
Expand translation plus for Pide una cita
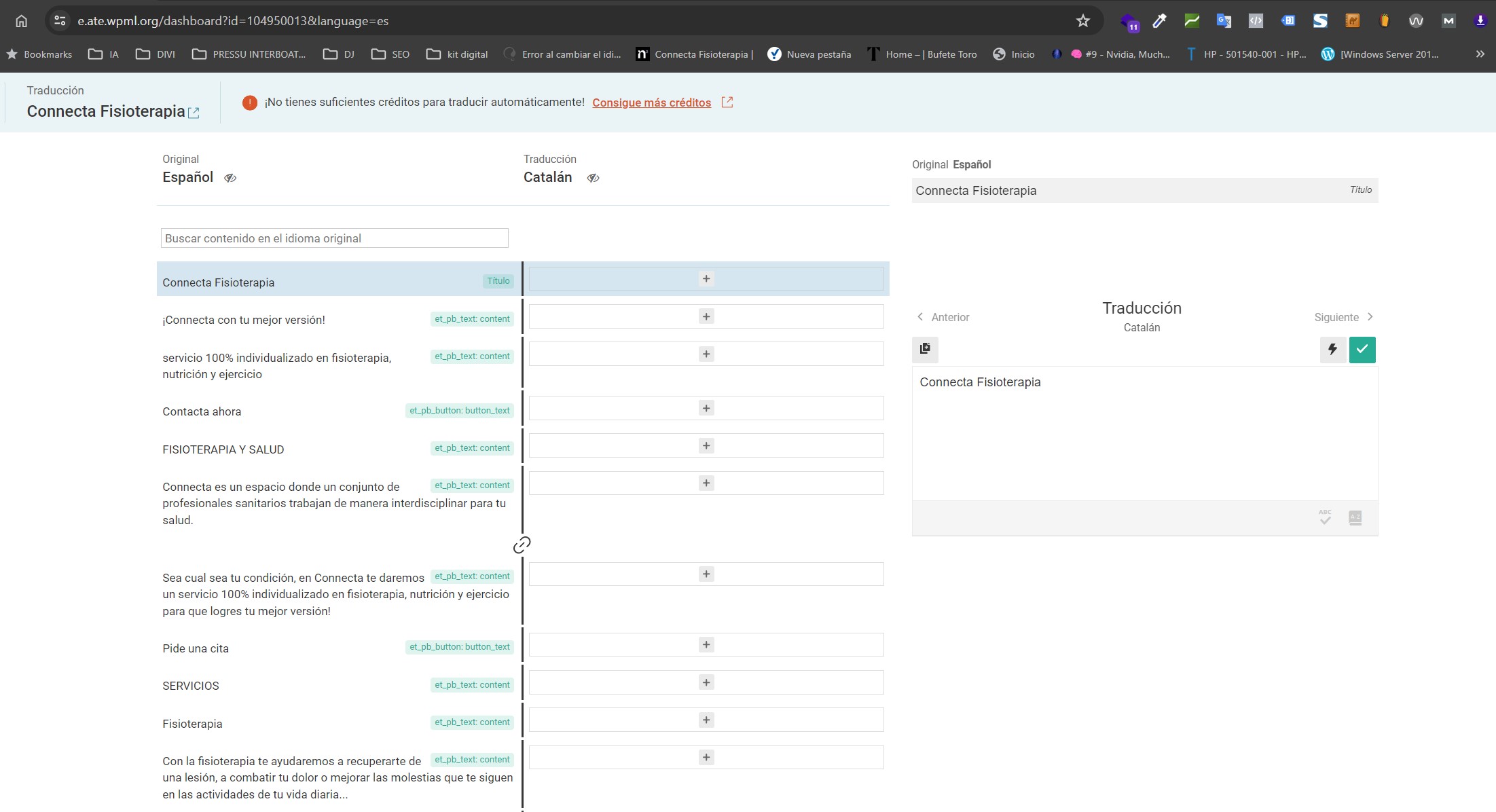click(x=706, y=645)
